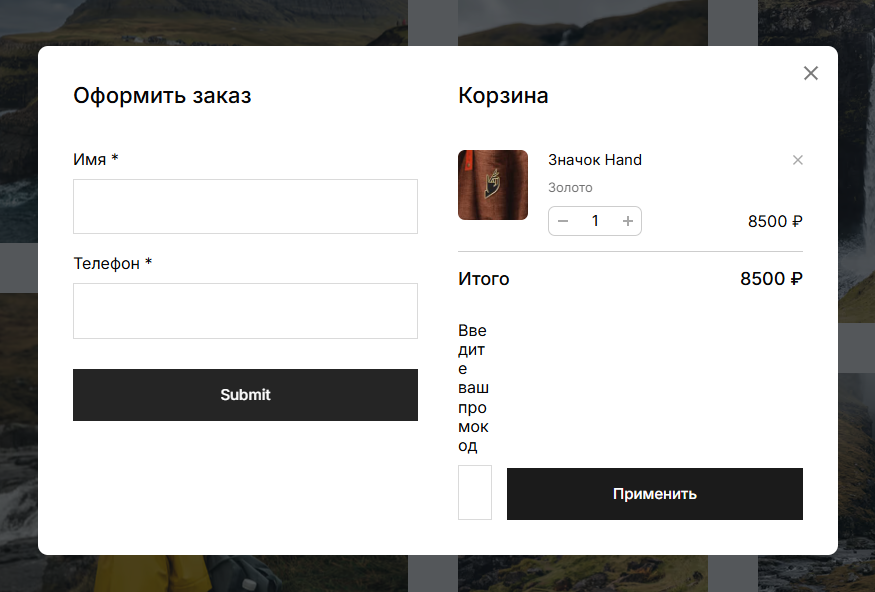Open the Значок Hand product thumbnail
The height and width of the screenshot is (592, 875).
(x=493, y=185)
